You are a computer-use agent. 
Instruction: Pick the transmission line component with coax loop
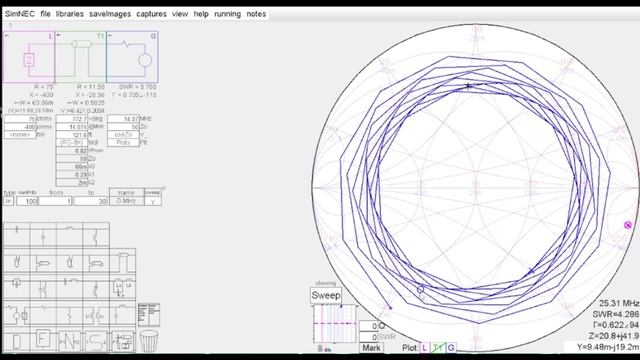[122, 261]
